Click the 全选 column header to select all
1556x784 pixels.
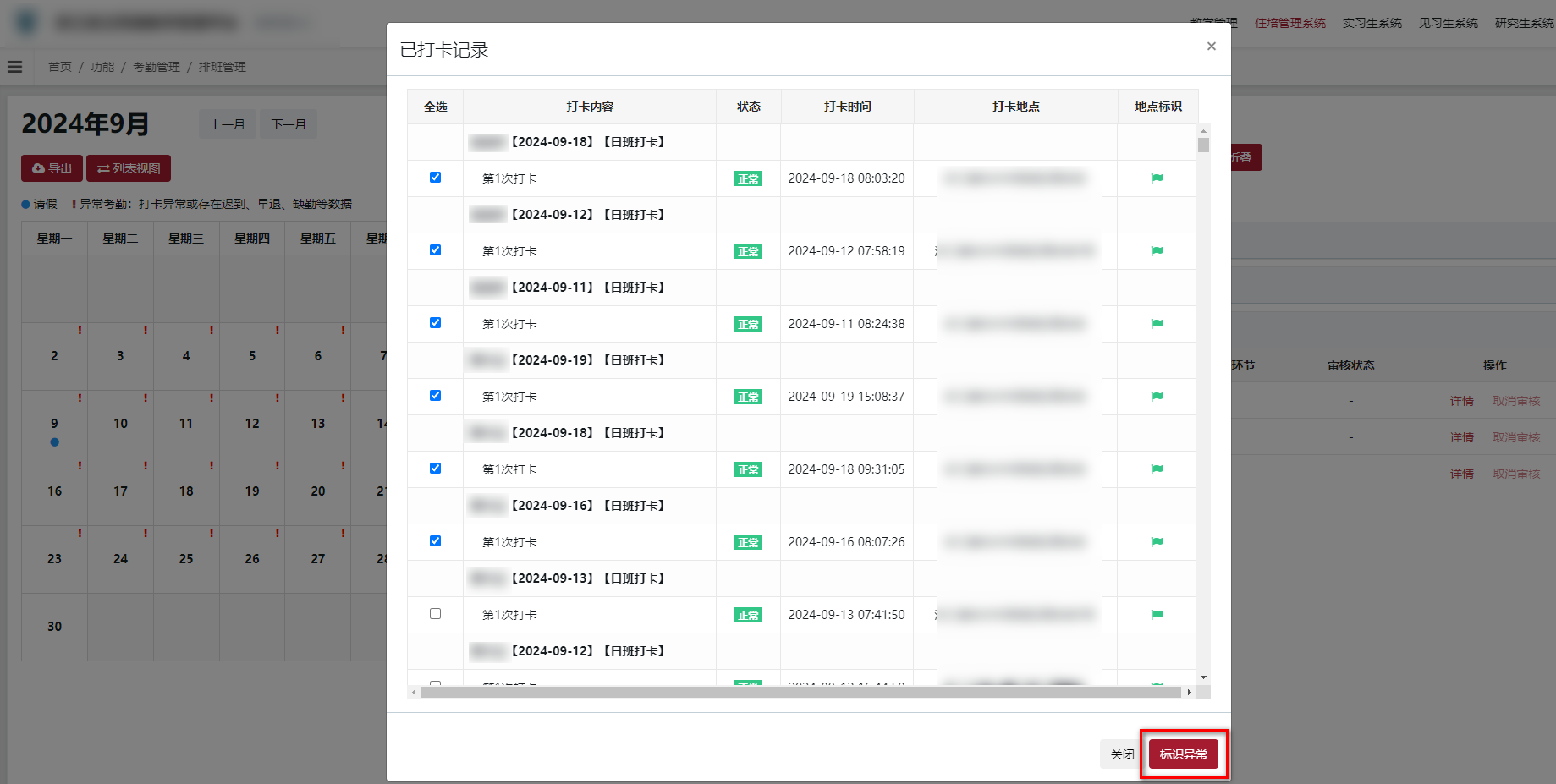tap(435, 107)
